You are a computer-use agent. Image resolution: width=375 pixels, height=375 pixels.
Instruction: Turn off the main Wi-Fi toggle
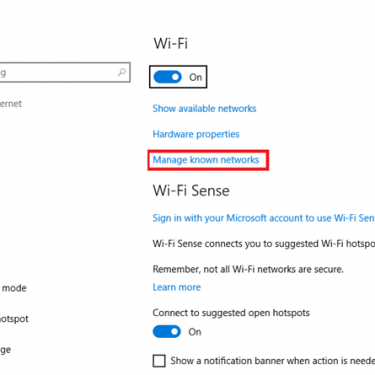(x=168, y=77)
